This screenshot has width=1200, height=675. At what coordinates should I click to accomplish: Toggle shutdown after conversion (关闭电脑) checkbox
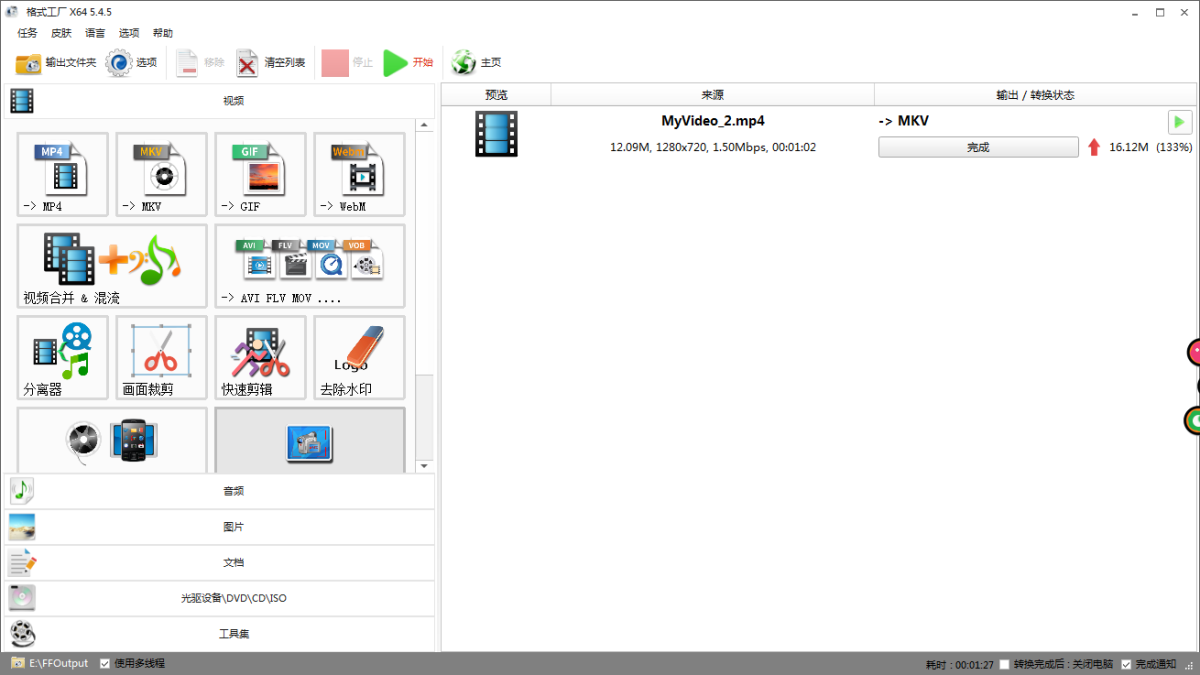[1005, 665]
